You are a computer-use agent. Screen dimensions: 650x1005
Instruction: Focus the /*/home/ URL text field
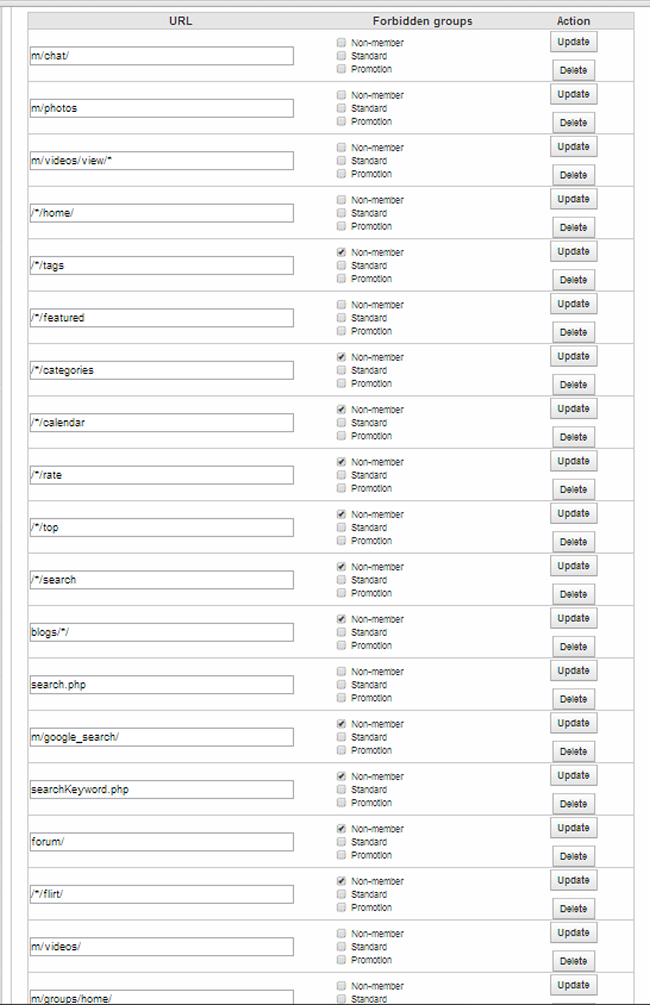[x=161, y=213]
